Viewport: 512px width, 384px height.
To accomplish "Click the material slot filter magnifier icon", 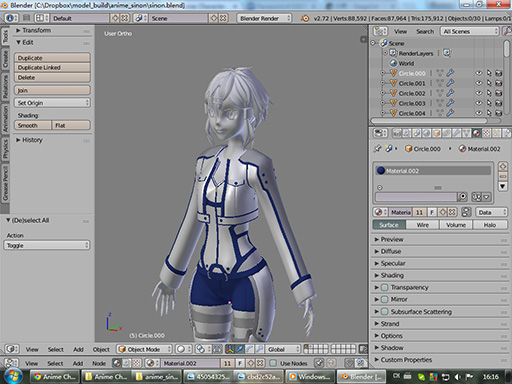I will [462, 197].
